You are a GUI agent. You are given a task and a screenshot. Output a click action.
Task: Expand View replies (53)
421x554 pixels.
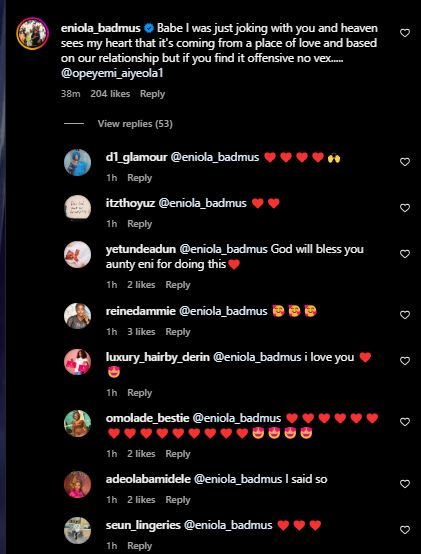tap(135, 124)
